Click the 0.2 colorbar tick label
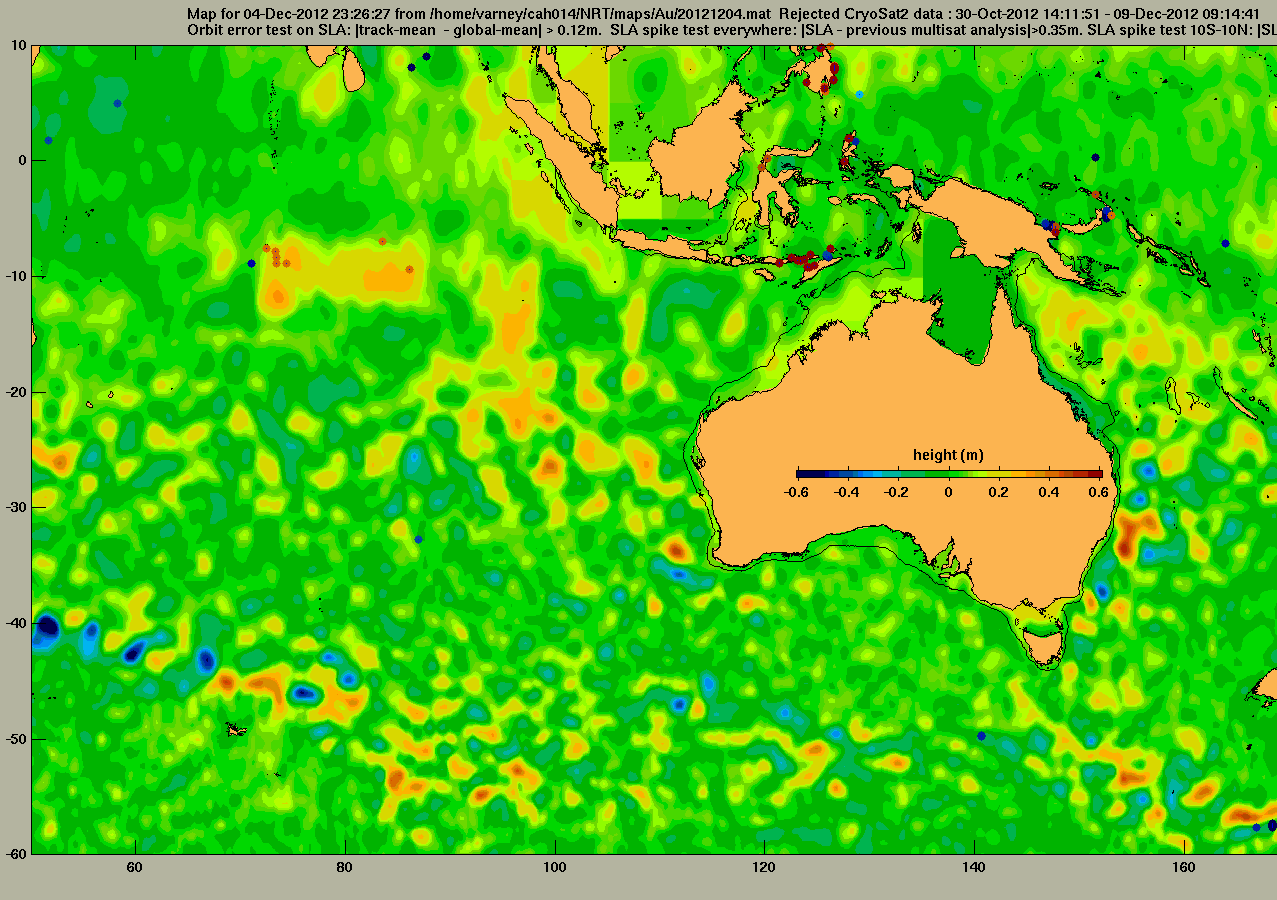Viewport: 1277px width, 900px height. [x=1000, y=492]
